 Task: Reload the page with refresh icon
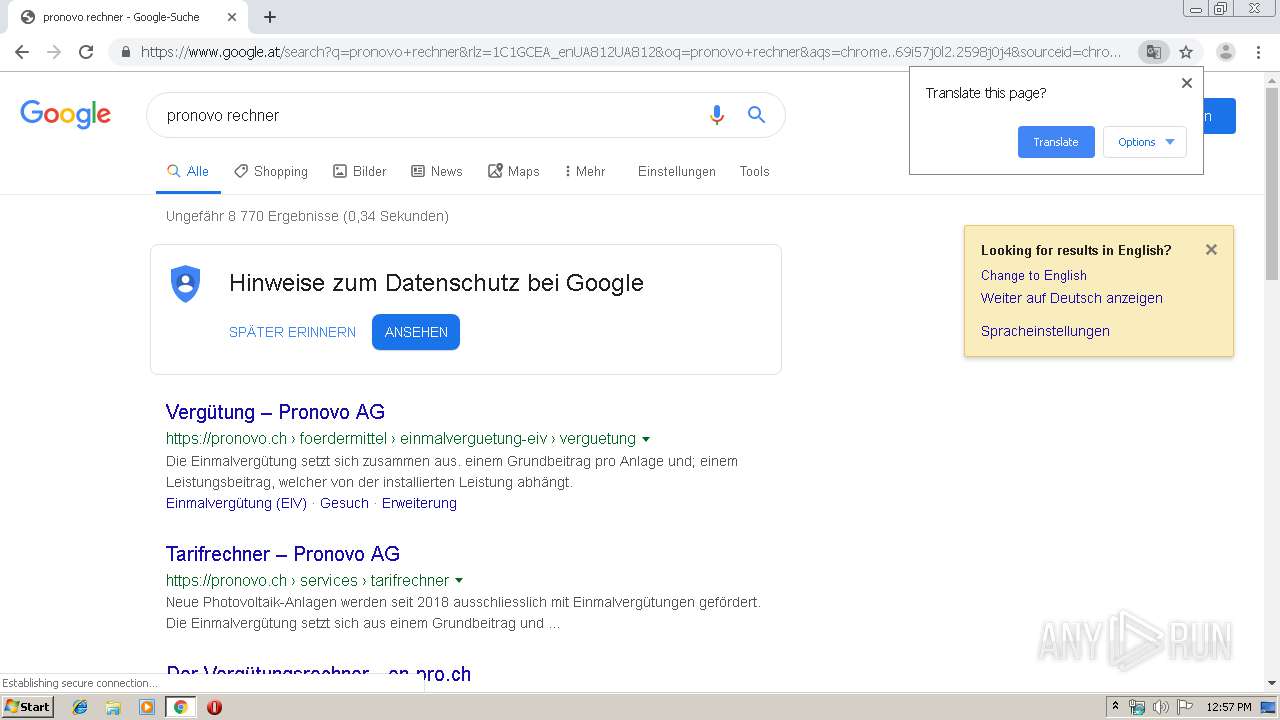tap(86, 52)
